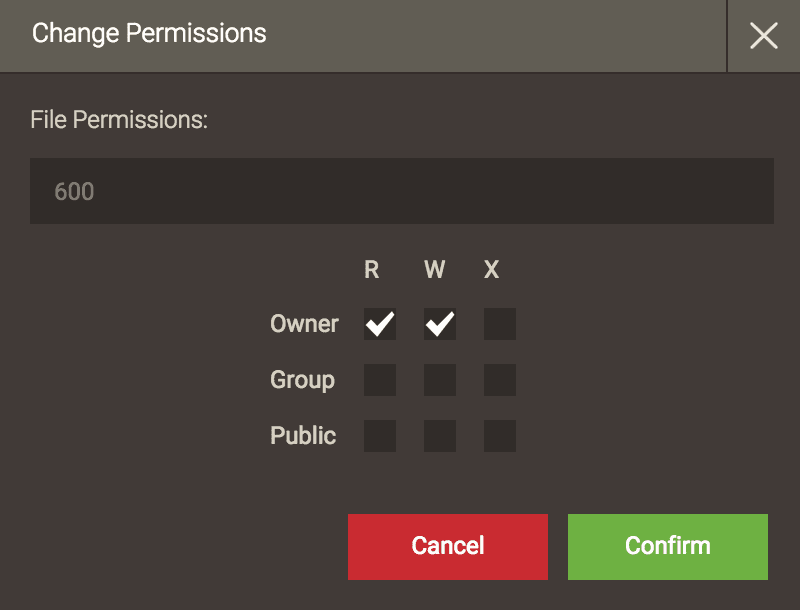Close the Change Permissions dialog

(x=766, y=36)
